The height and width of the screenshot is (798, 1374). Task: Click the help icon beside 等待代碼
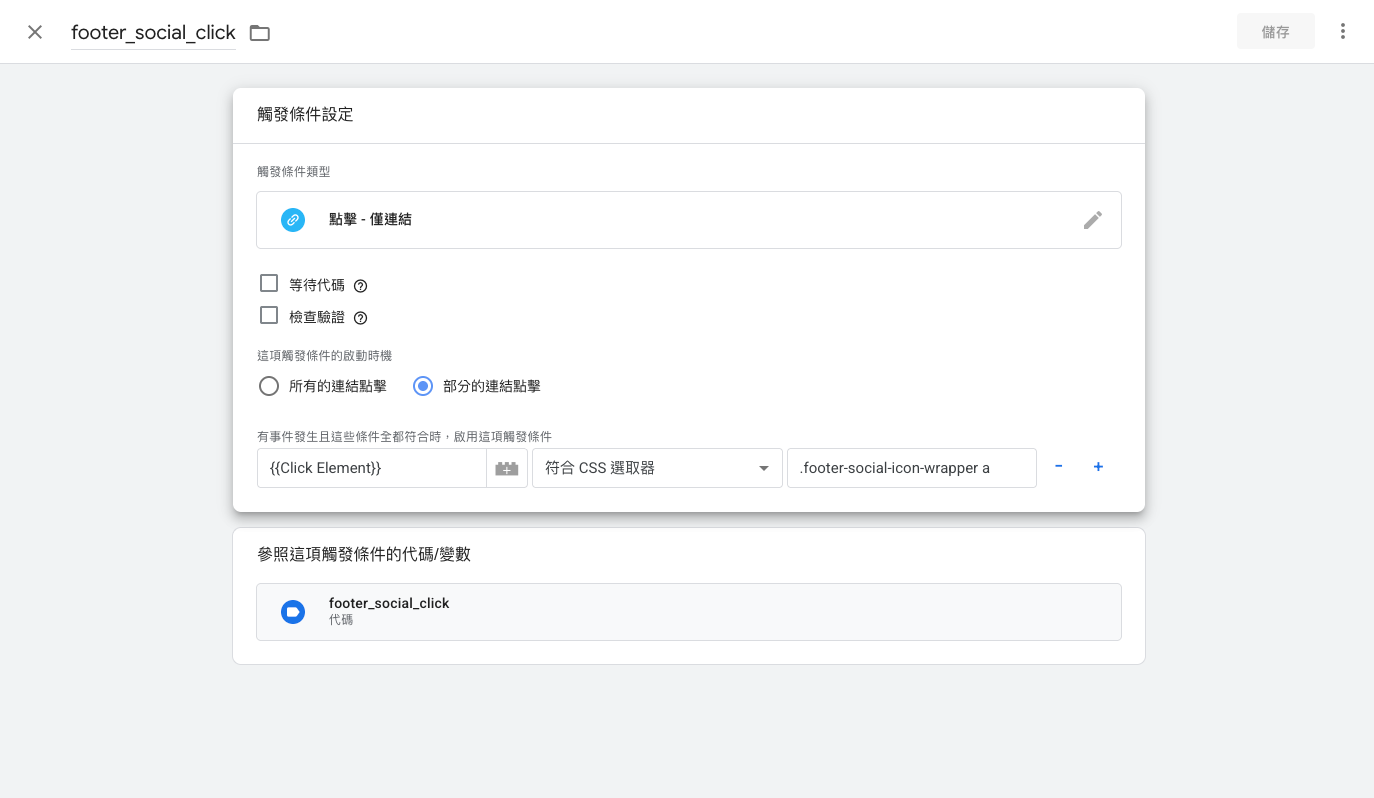[360, 285]
